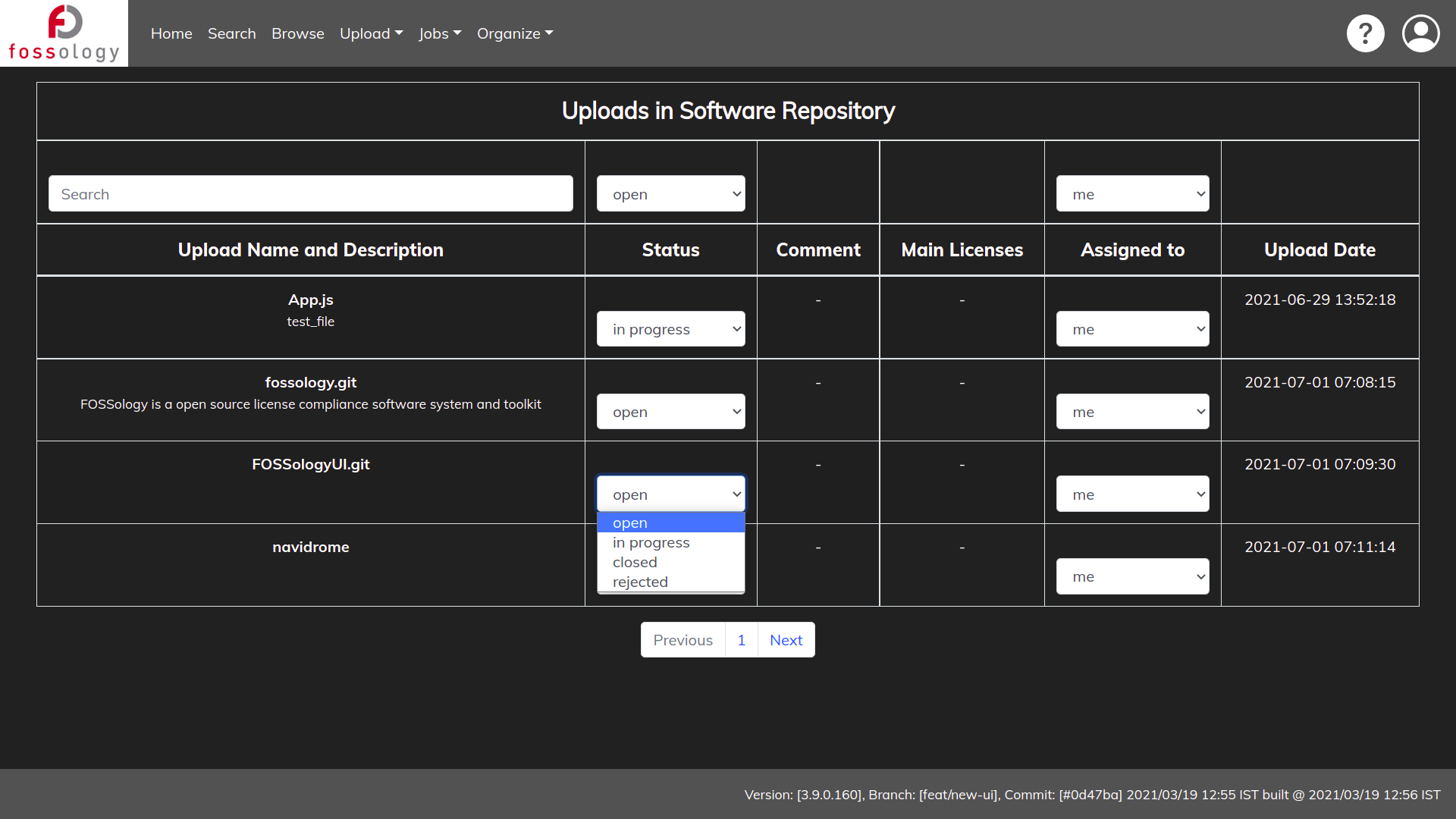
Task: Click the version info footer text
Action: 1092,795
